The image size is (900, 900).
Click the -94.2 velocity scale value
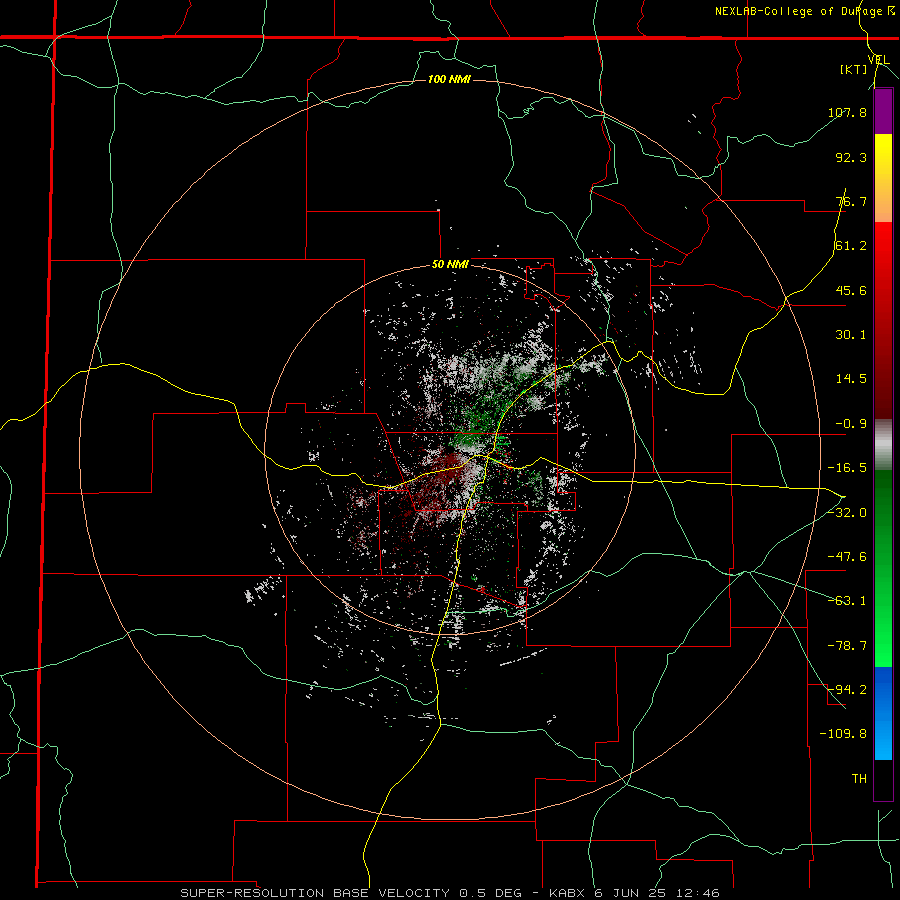pyautogui.click(x=847, y=689)
